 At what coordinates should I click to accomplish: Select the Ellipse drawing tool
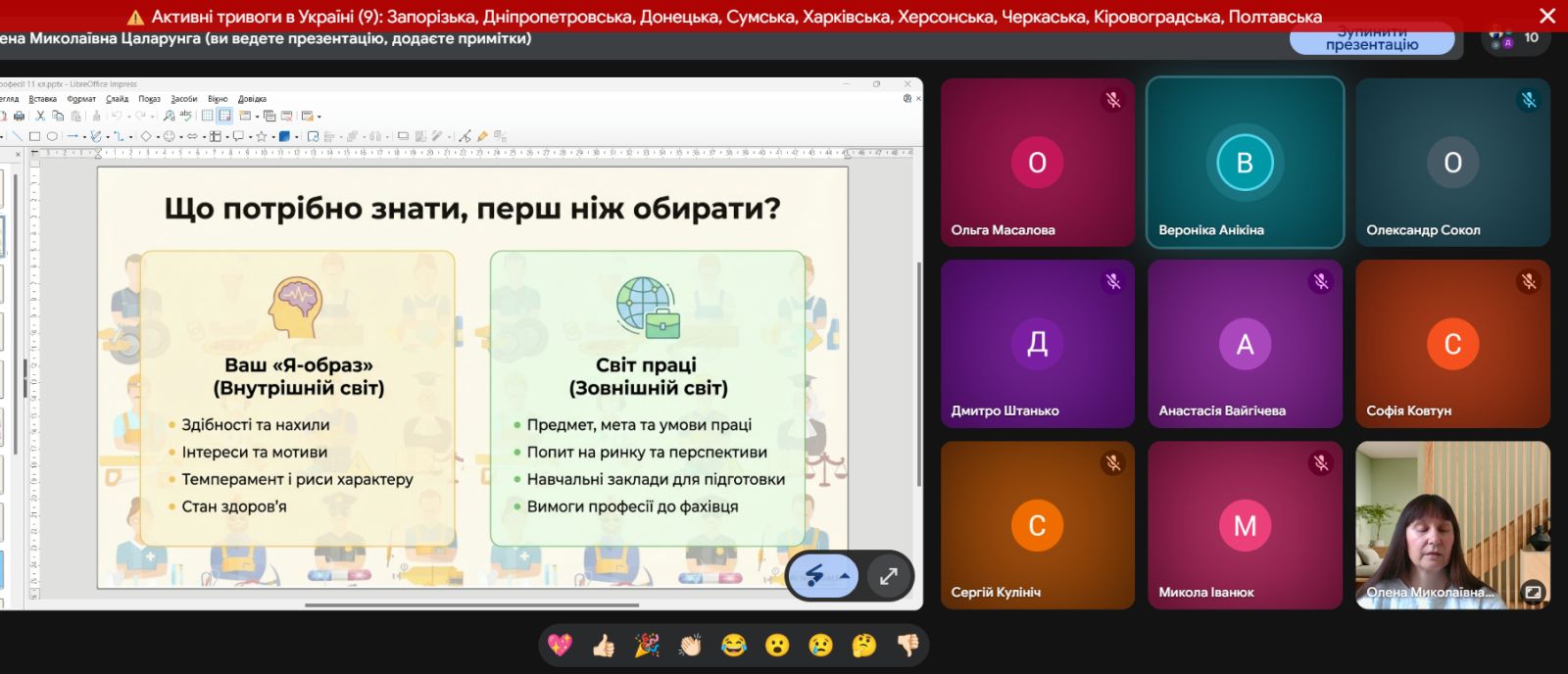click(x=52, y=136)
